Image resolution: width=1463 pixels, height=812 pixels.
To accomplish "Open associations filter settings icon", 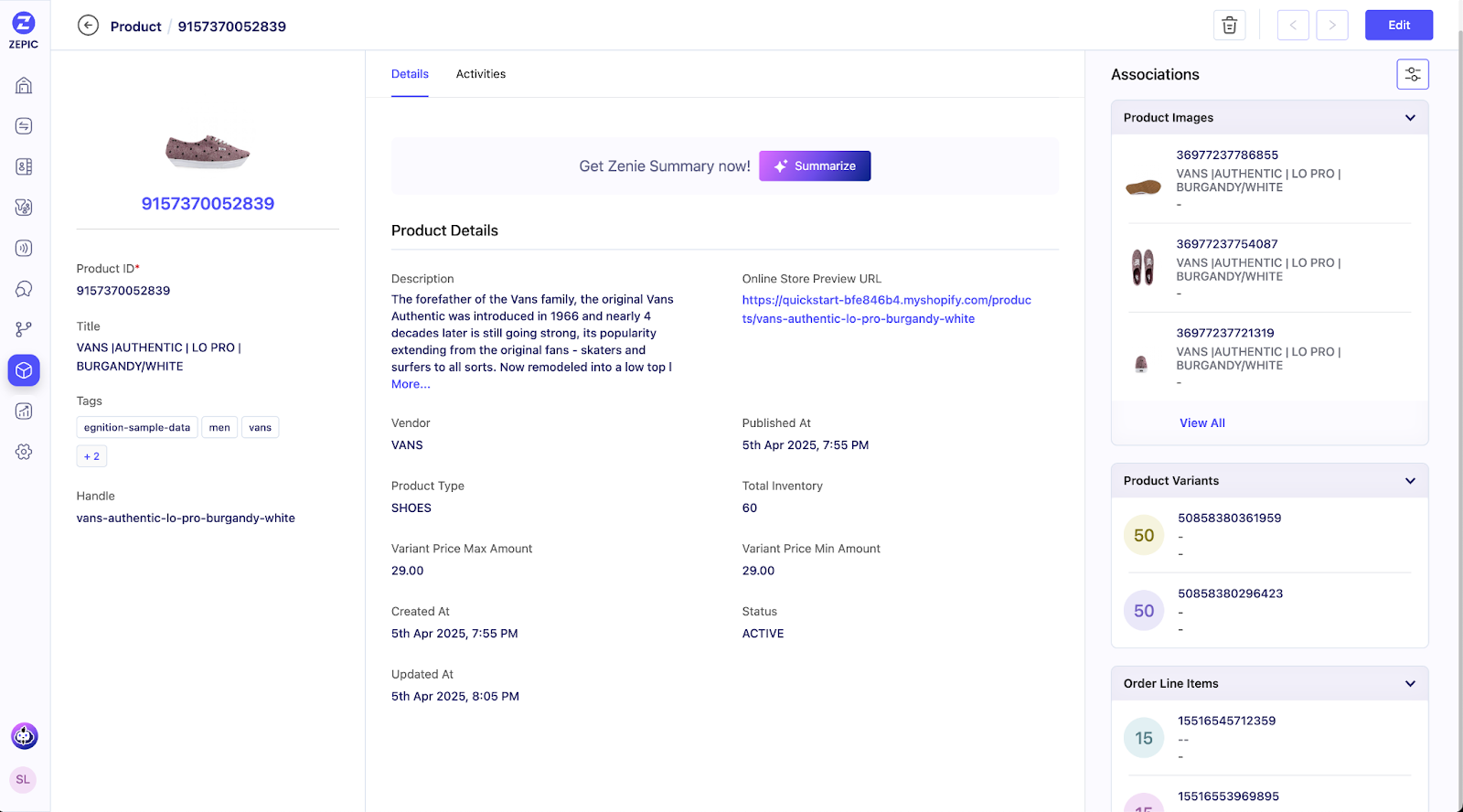I will pos(1413,74).
